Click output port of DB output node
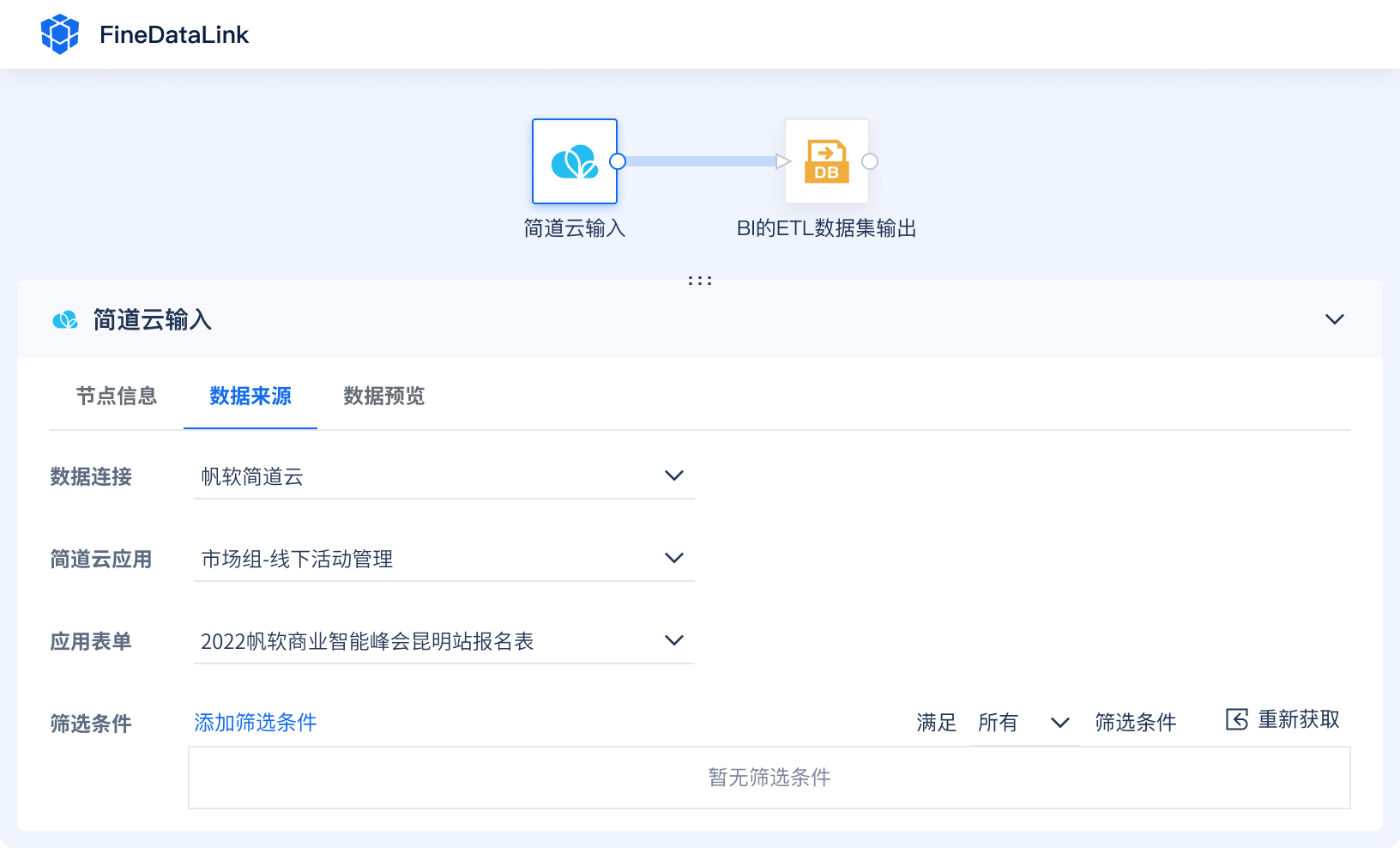 tap(870, 161)
